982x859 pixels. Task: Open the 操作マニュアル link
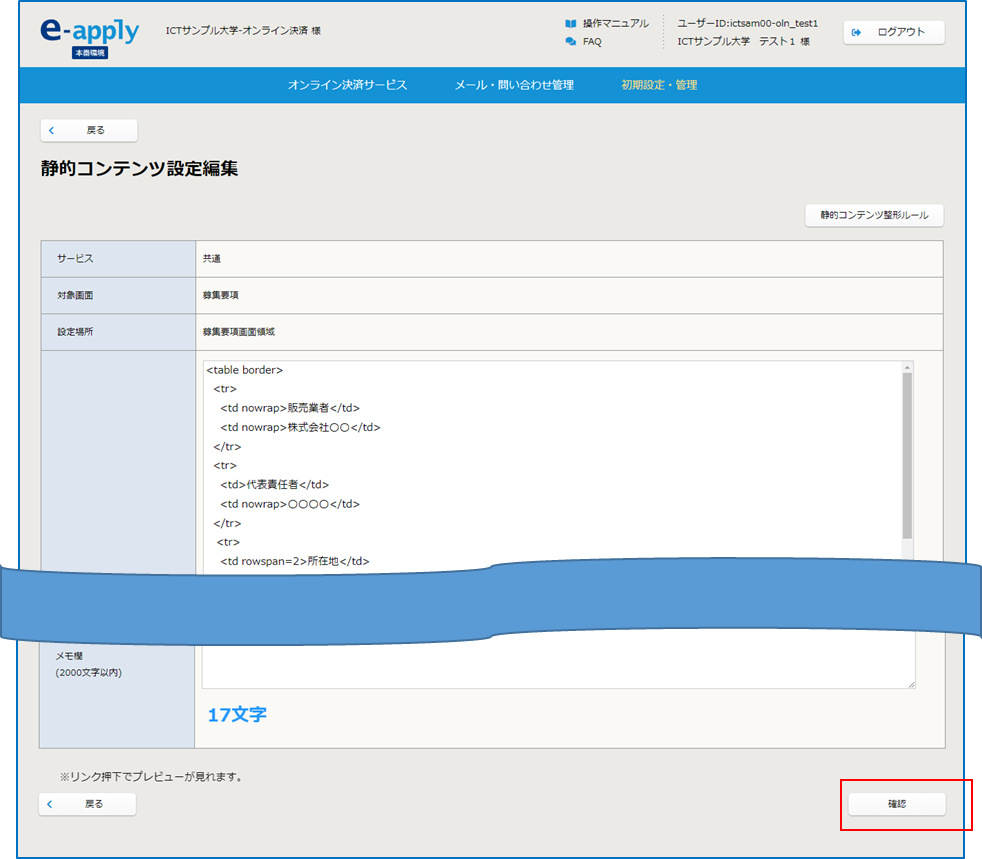(x=616, y=24)
